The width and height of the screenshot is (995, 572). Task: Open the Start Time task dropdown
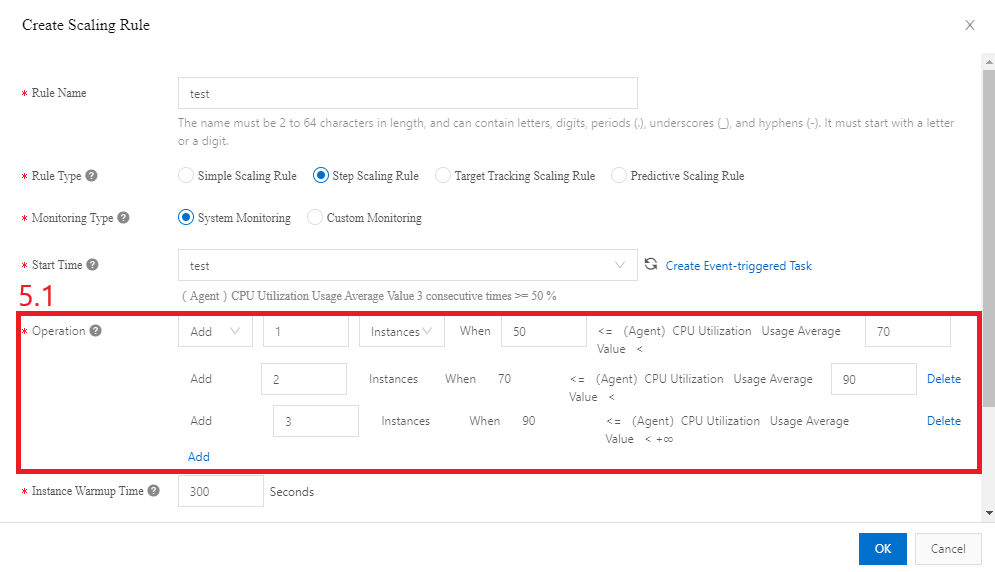(407, 266)
